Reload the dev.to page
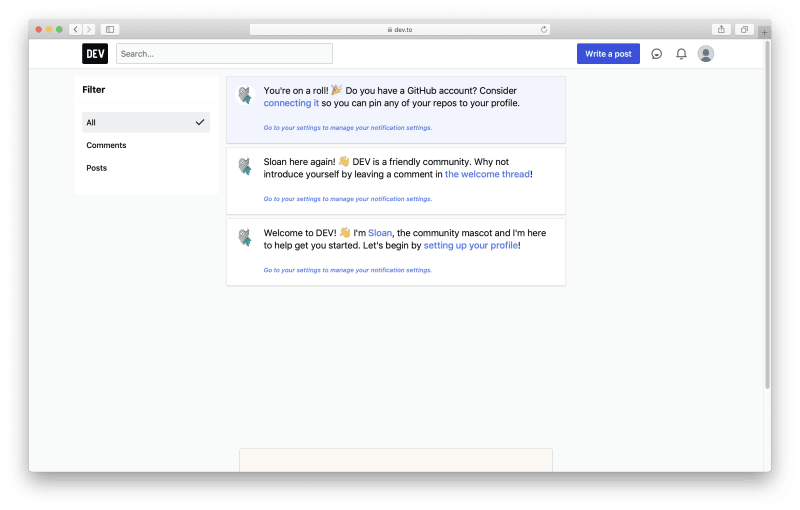800x510 pixels. coord(544,30)
